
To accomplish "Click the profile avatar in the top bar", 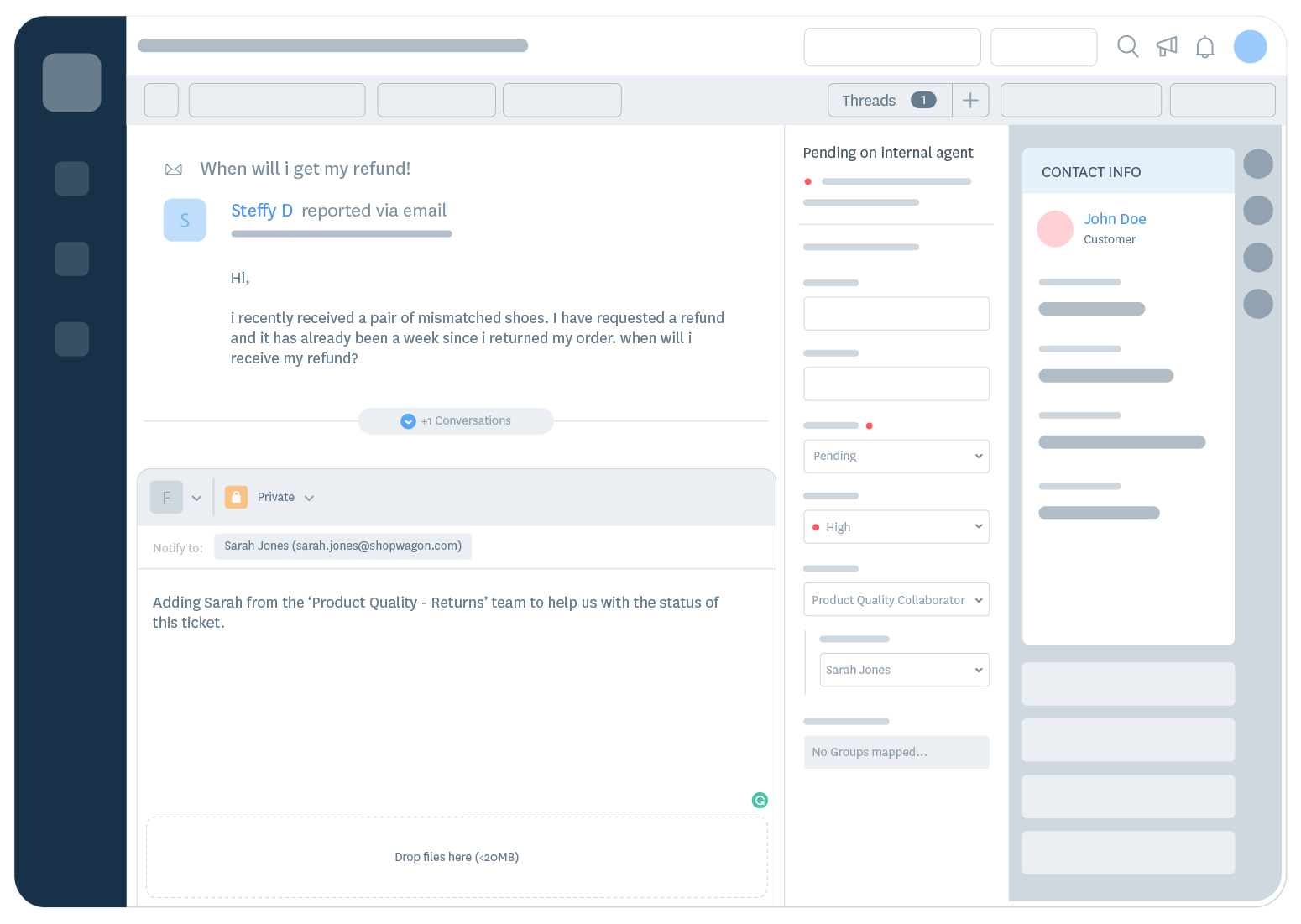I will click(x=1250, y=47).
